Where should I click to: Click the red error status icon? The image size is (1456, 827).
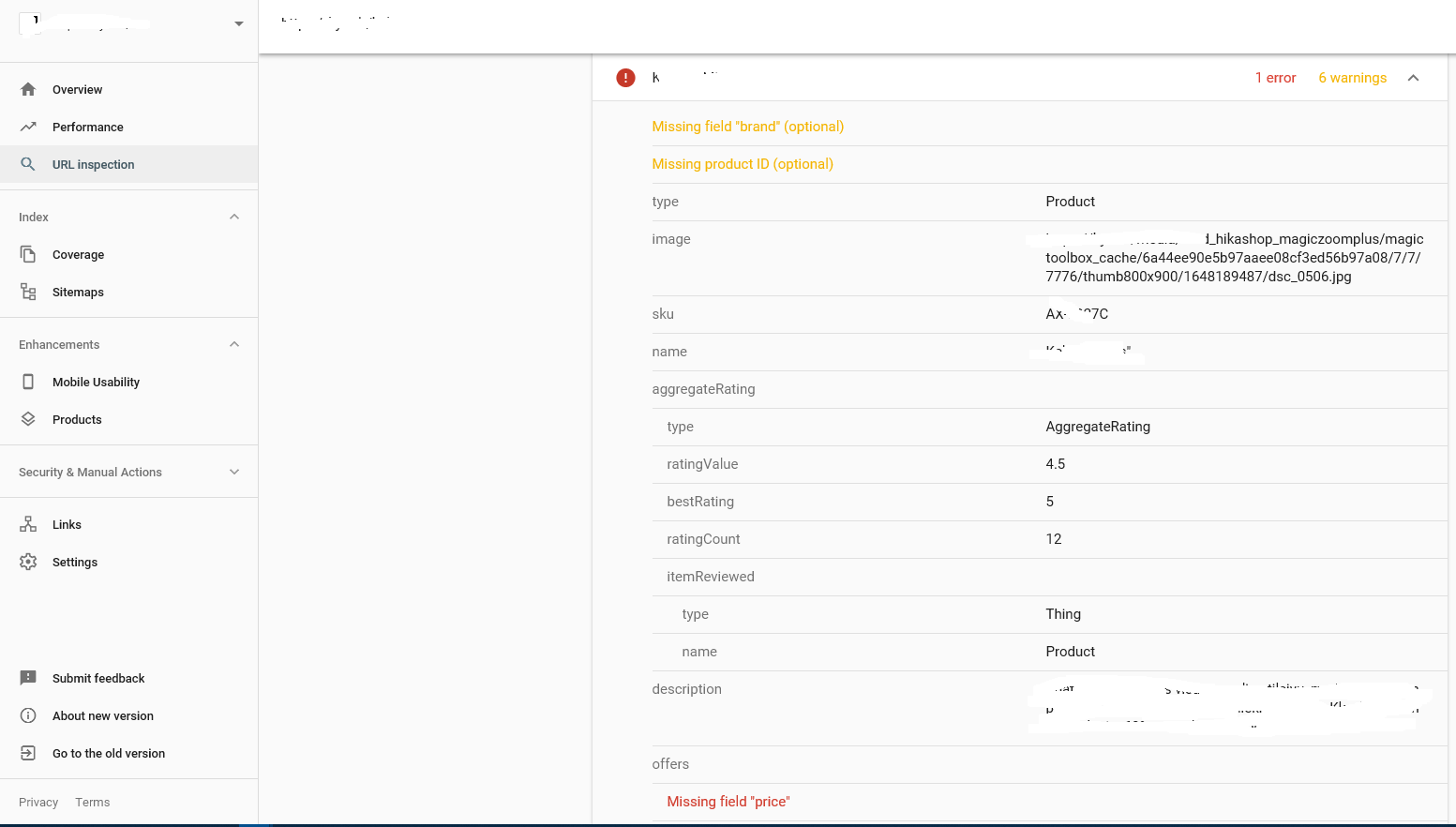(x=625, y=78)
